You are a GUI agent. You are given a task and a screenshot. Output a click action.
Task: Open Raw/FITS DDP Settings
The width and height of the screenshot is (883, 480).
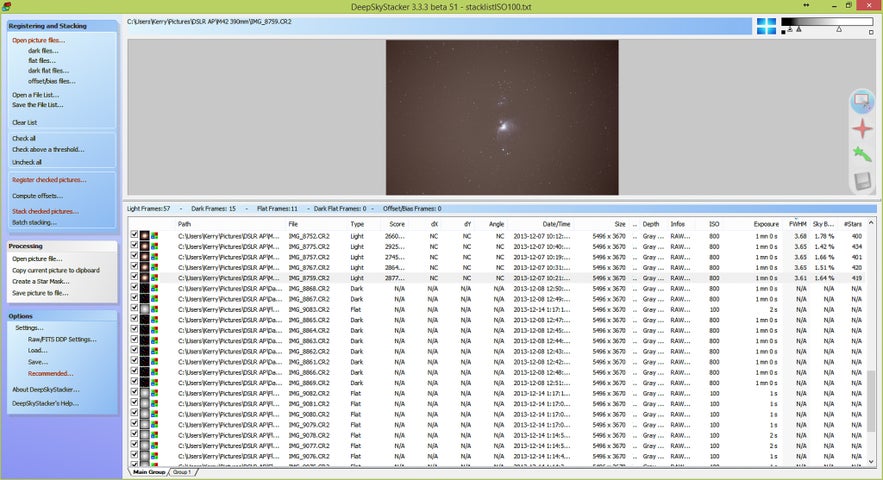coord(62,339)
